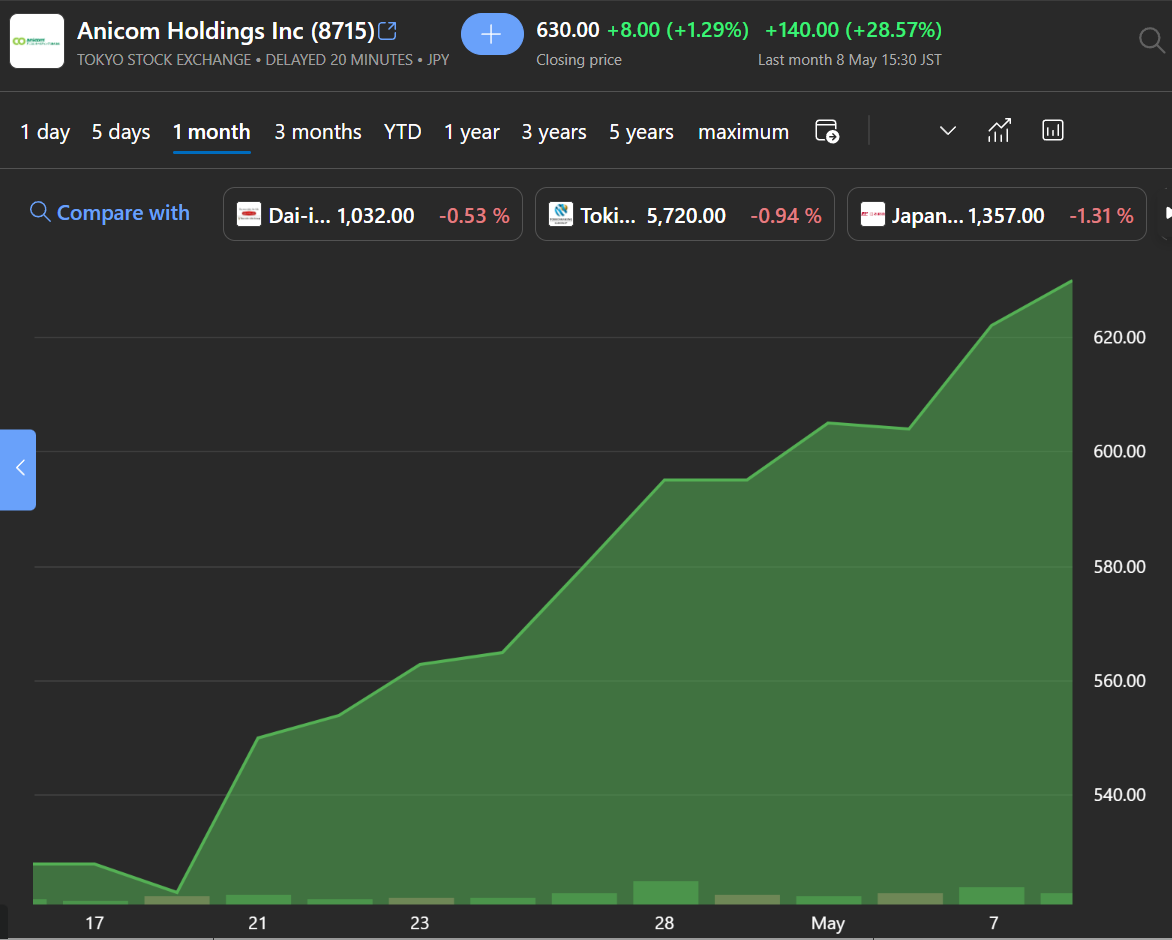The image size is (1172, 940).
Task: Click the May date label on axis
Action: (827, 924)
